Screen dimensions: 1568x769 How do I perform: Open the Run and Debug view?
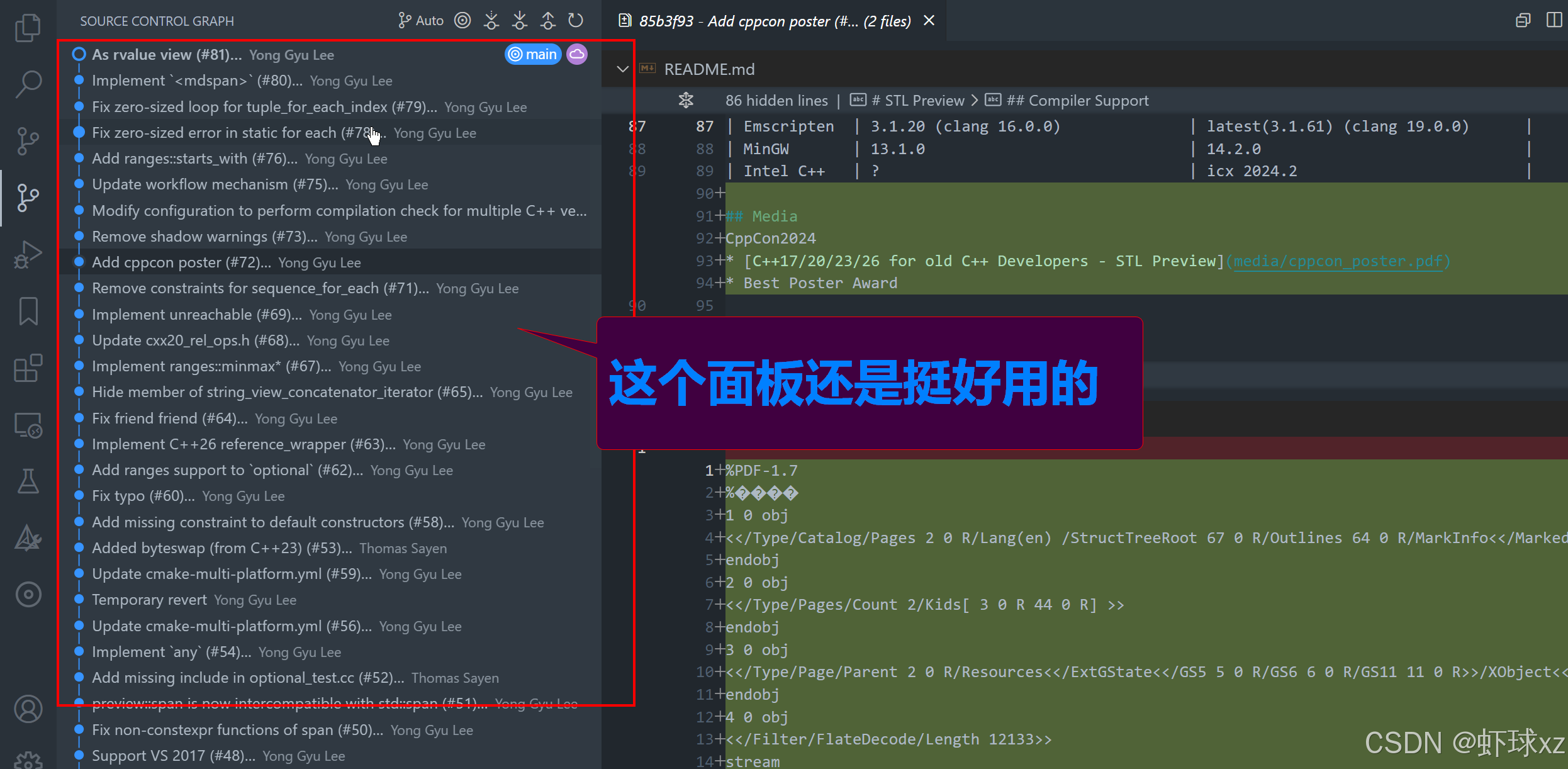click(x=28, y=255)
